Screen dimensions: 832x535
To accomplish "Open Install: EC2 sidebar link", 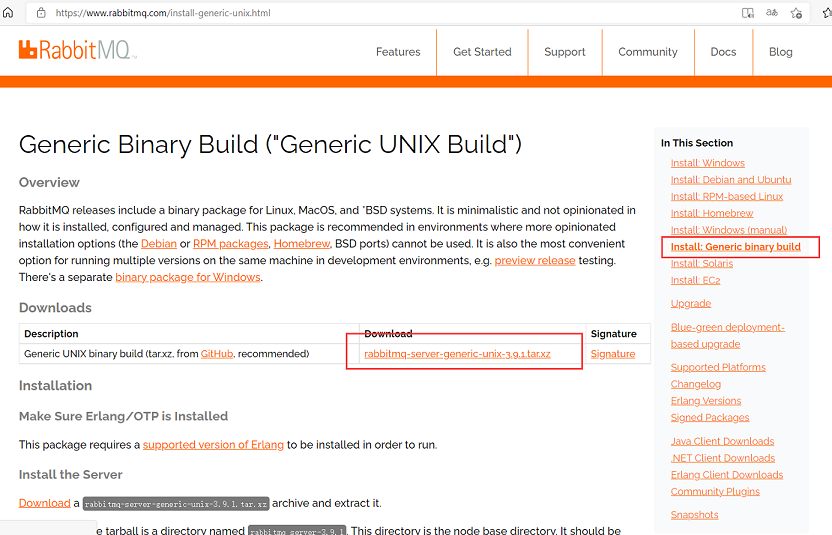I will coord(695,280).
